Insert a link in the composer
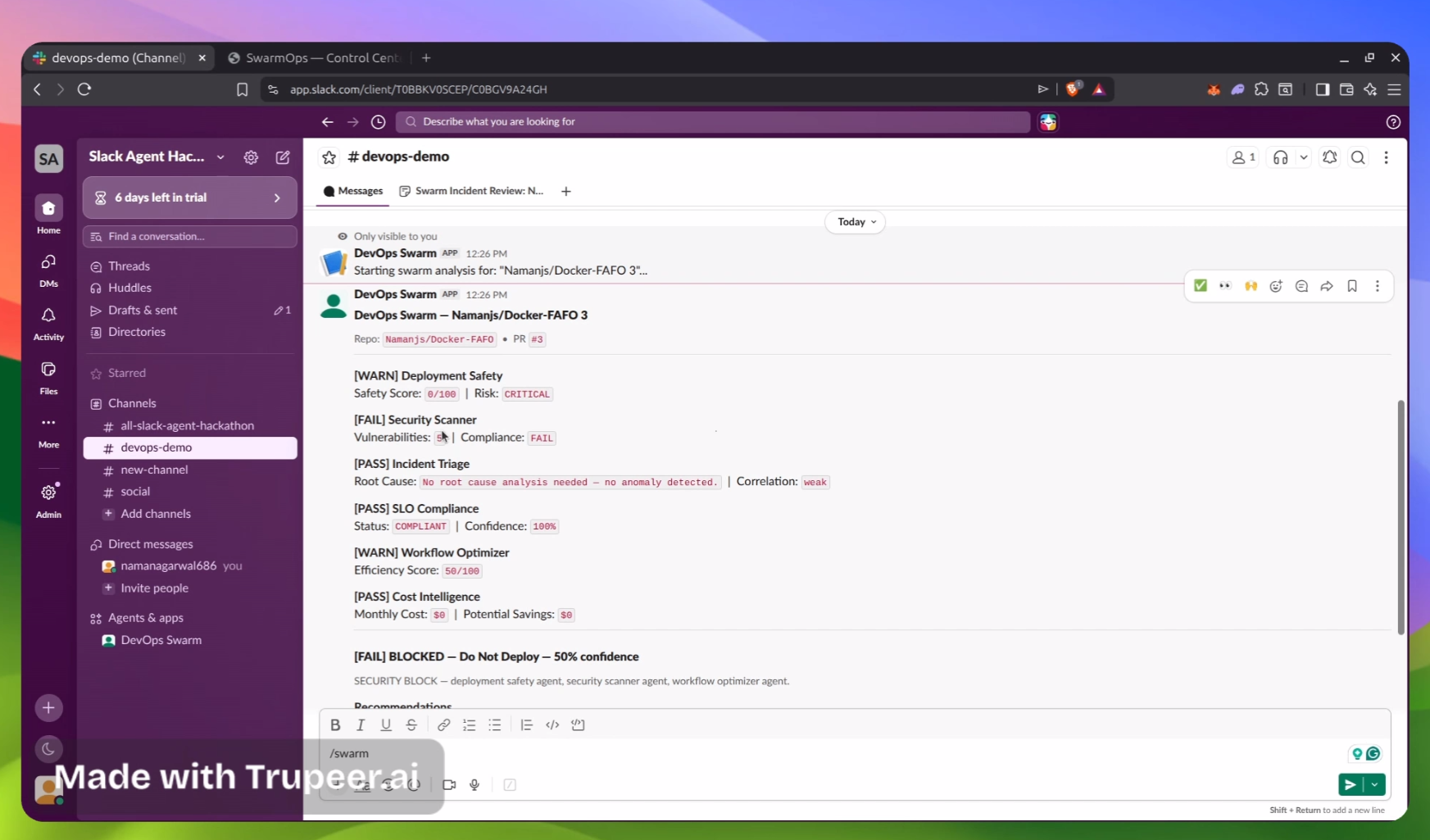Viewport: 1430px width, 840px height. tap(443, 725)
